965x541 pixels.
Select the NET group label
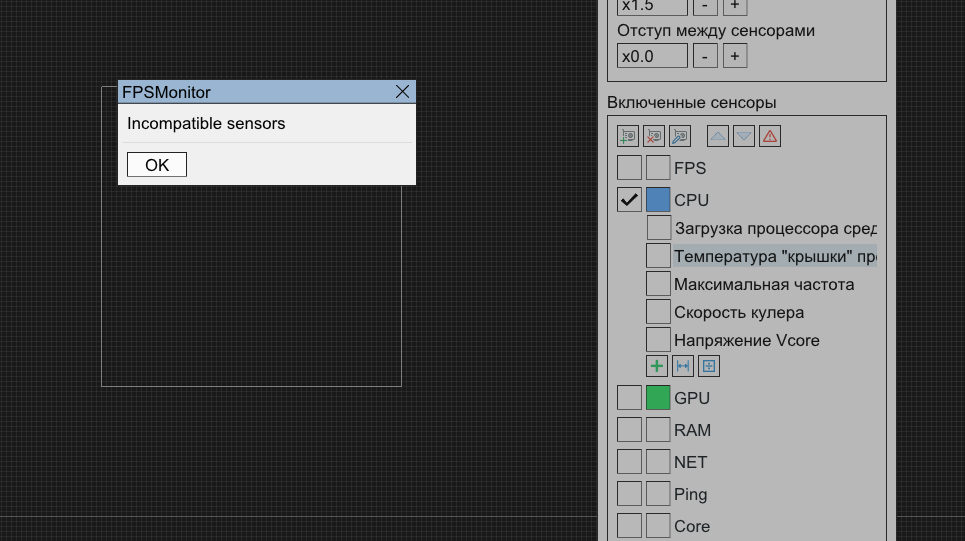[x=691, y=462]
